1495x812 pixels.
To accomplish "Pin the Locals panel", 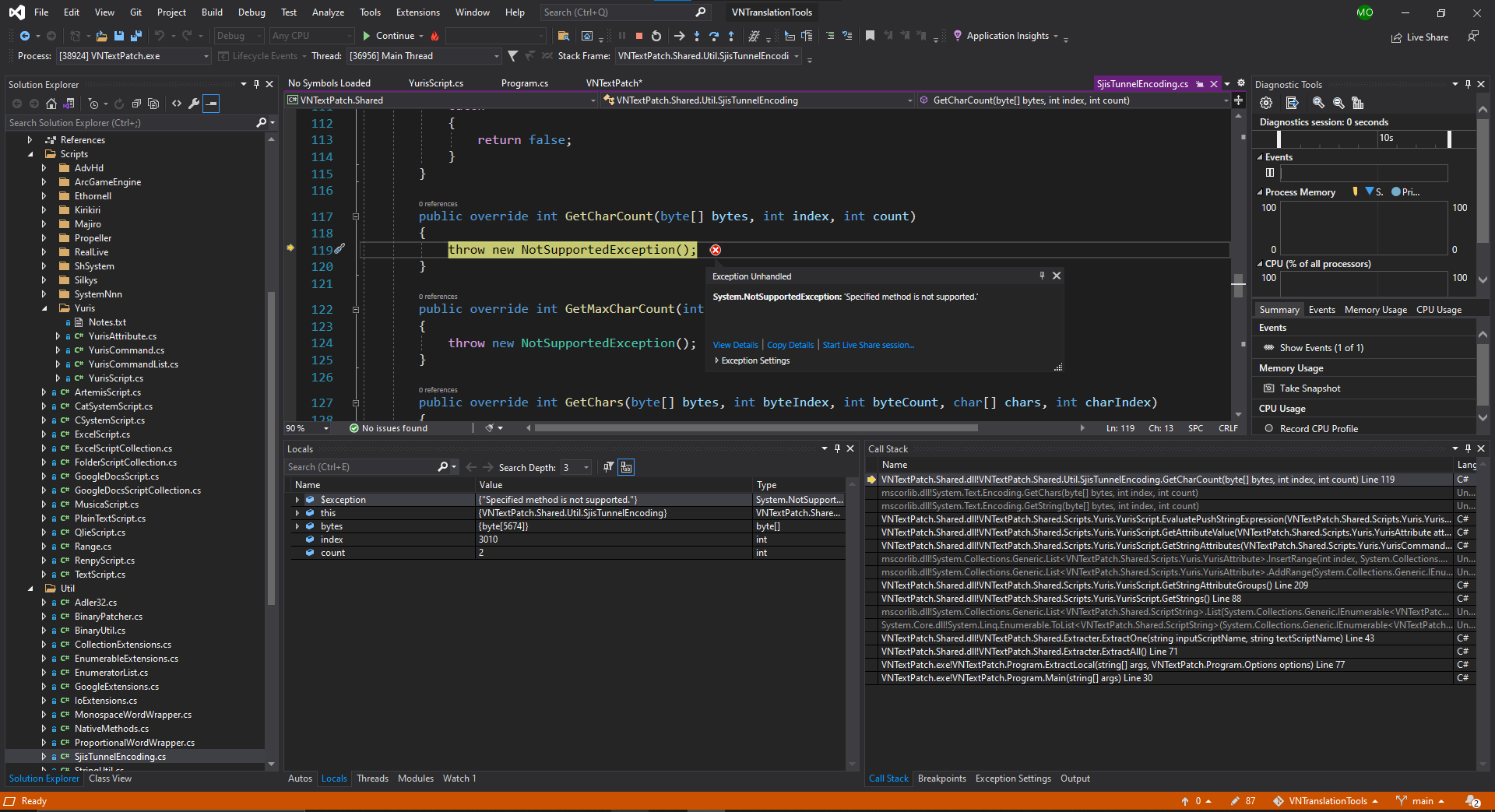I will (837, 448).
